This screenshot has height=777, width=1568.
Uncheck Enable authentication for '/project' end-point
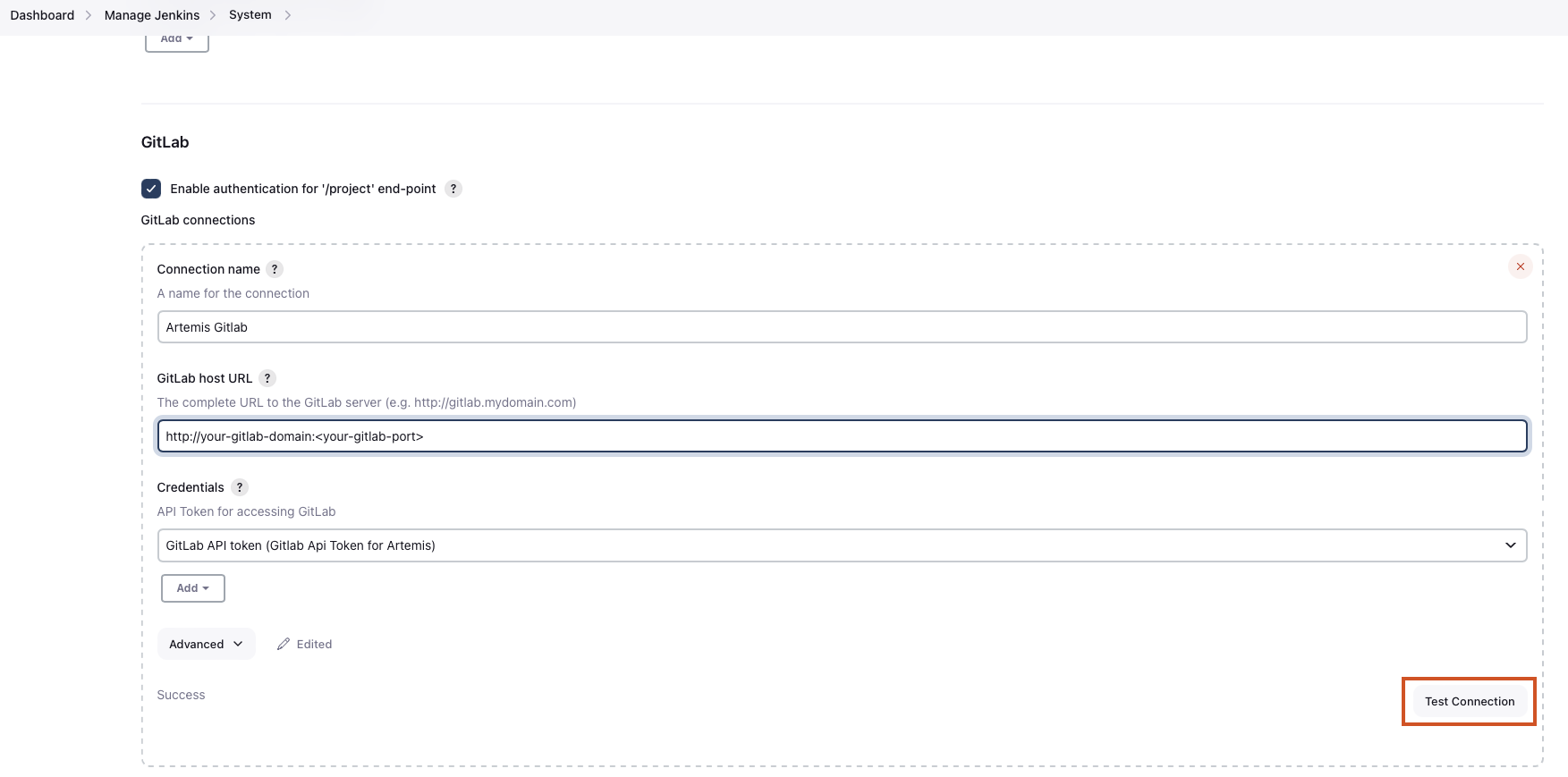(151, 189)
